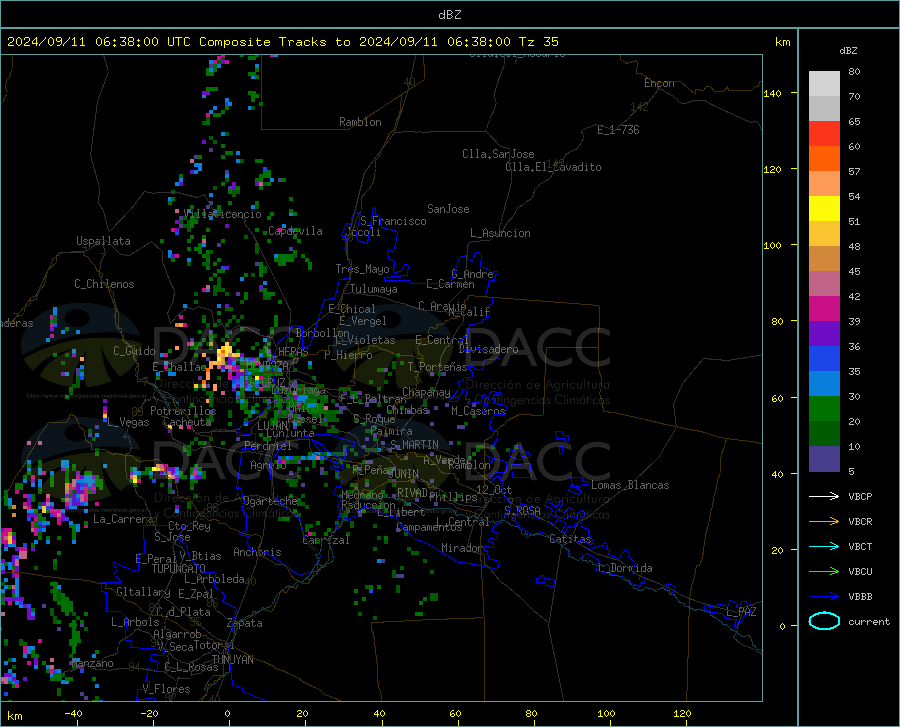Screen dimensions: 900x727
Task: Click the 'T_Porteñas' map label
Action: click(x=437, y=367)
